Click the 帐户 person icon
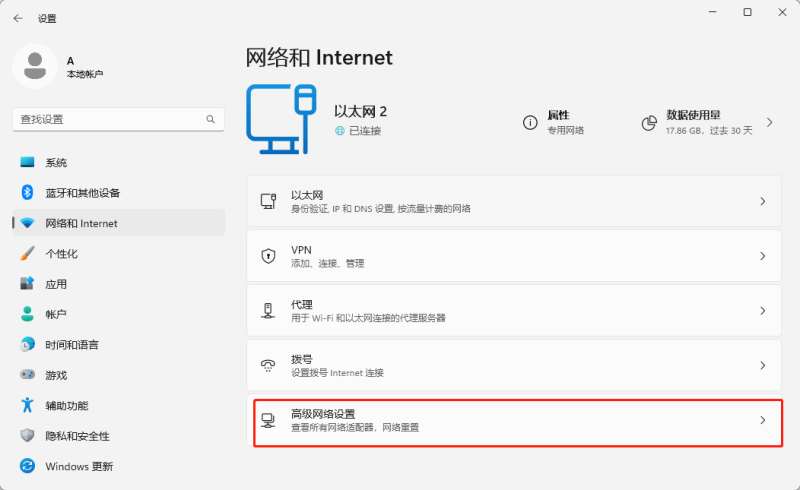 click(27, 314)
